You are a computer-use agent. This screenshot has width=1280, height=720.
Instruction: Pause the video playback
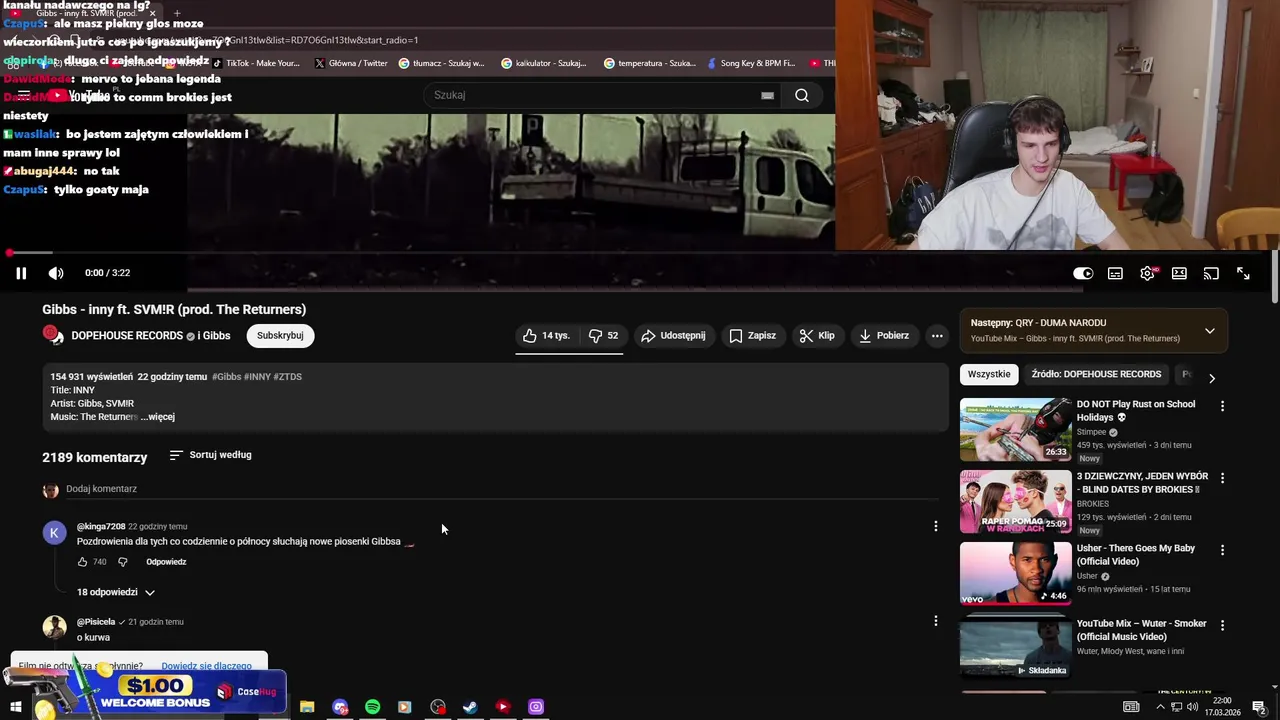tap(21, 273)
